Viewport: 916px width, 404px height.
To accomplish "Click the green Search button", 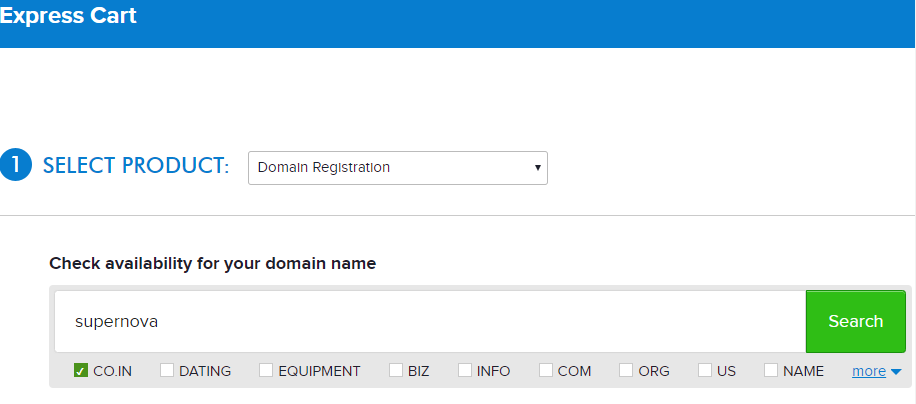I will 856,322.
